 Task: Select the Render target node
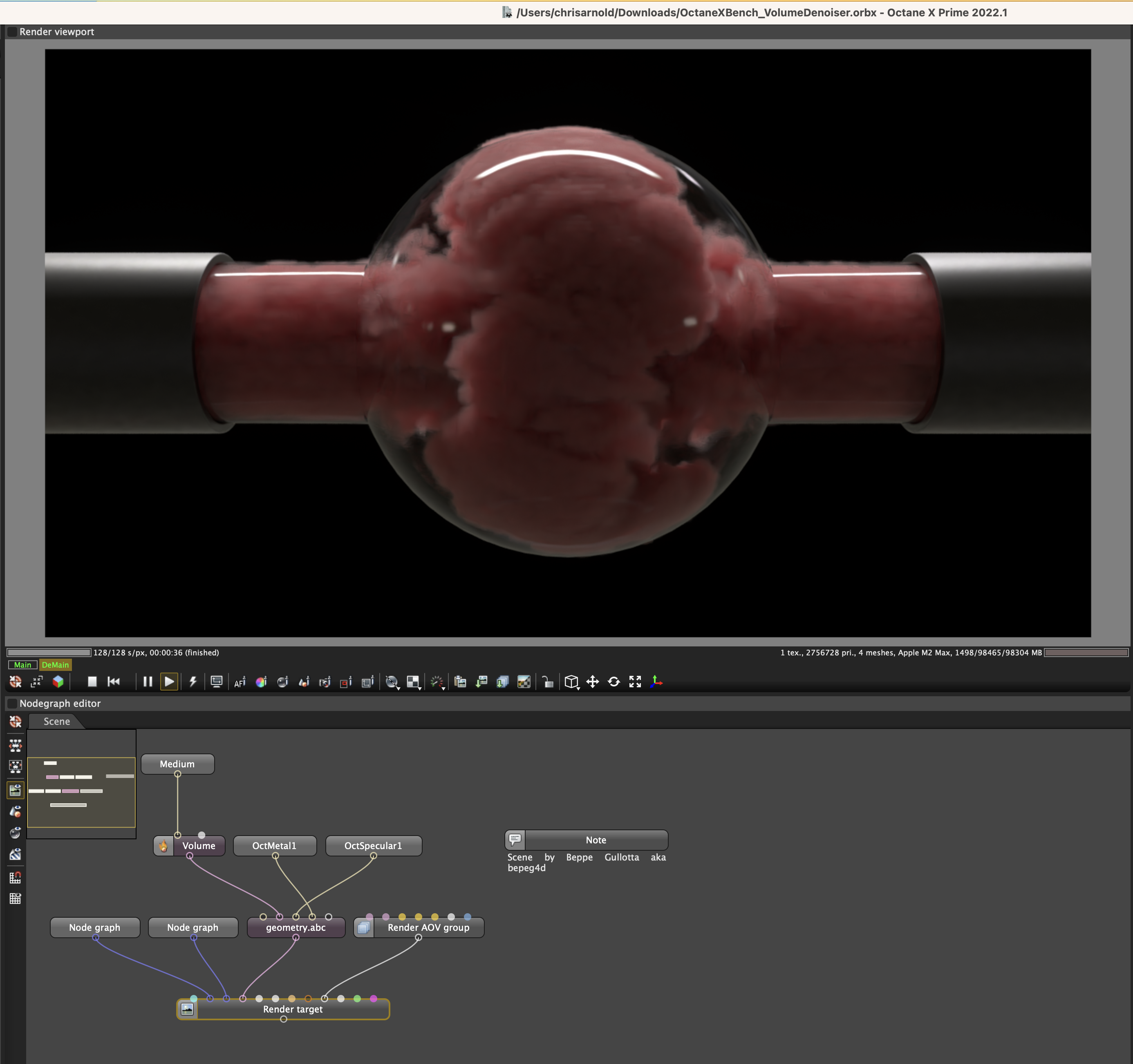click(x=292, y=1009)
